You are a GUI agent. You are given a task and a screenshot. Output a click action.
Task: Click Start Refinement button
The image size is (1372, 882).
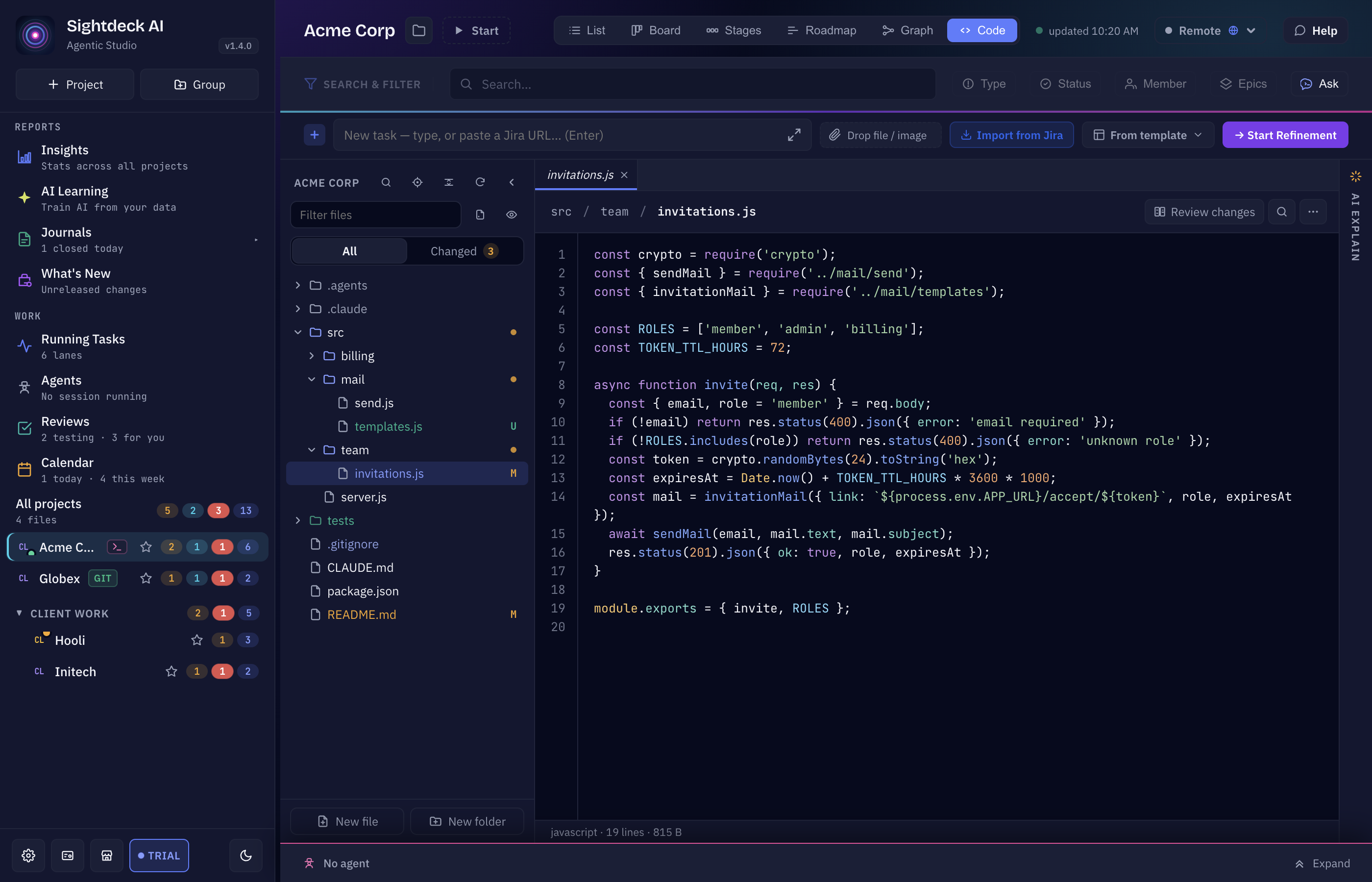[x=1285, y=135]
